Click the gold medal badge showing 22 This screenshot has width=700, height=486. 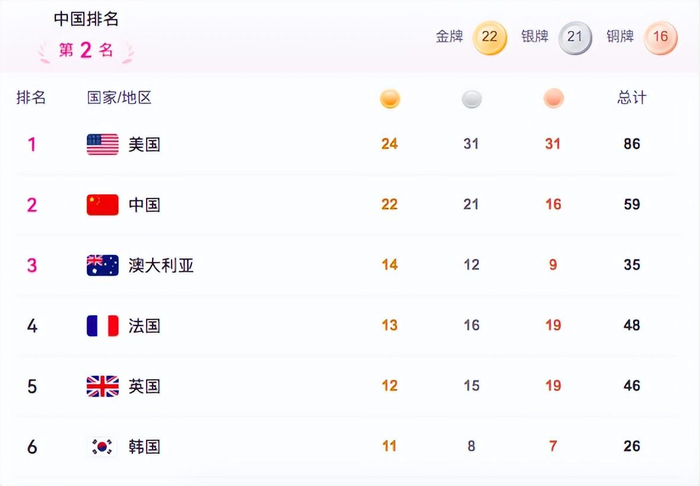pyautogui.click(x=489, y=37)
